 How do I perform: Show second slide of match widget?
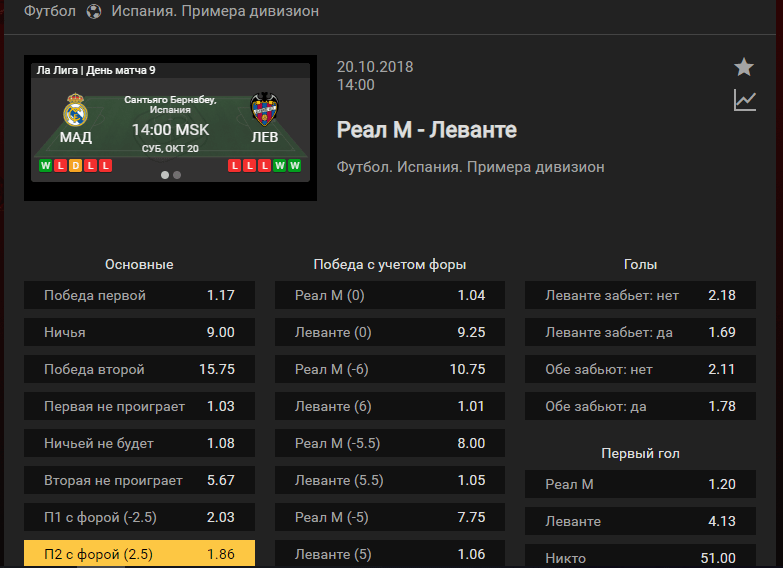[177, 175]
